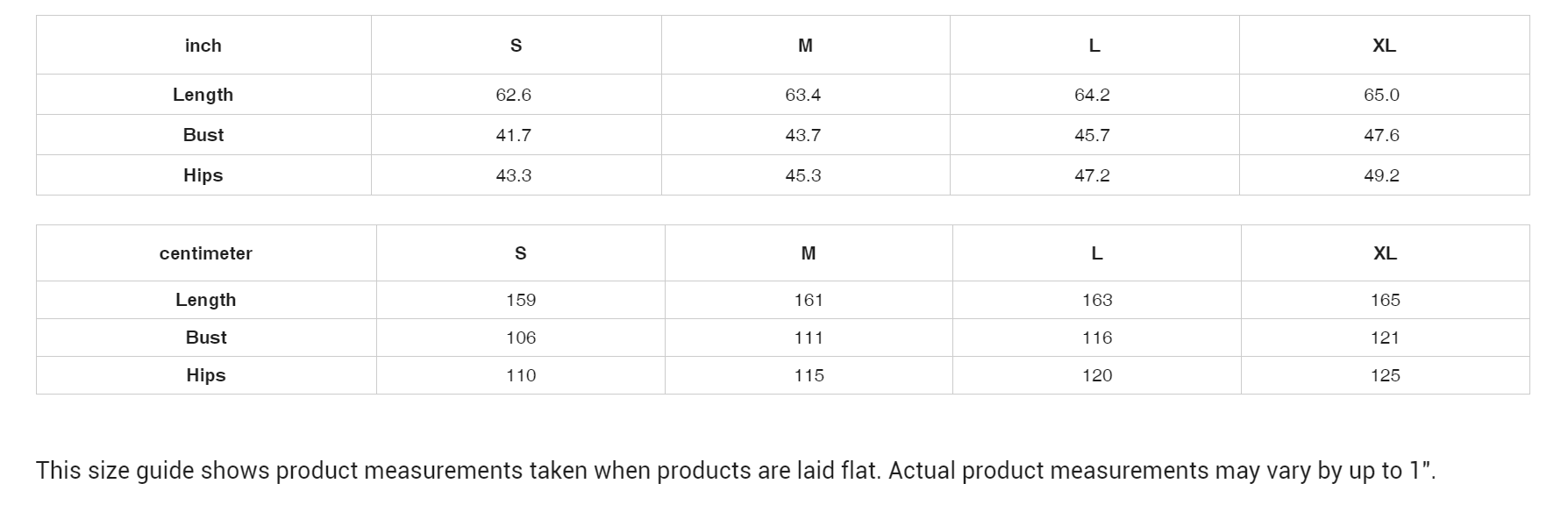Click the L header in the centimeter table
Viewport: 1568px width, 512px height.
[x=1097, y=253]
